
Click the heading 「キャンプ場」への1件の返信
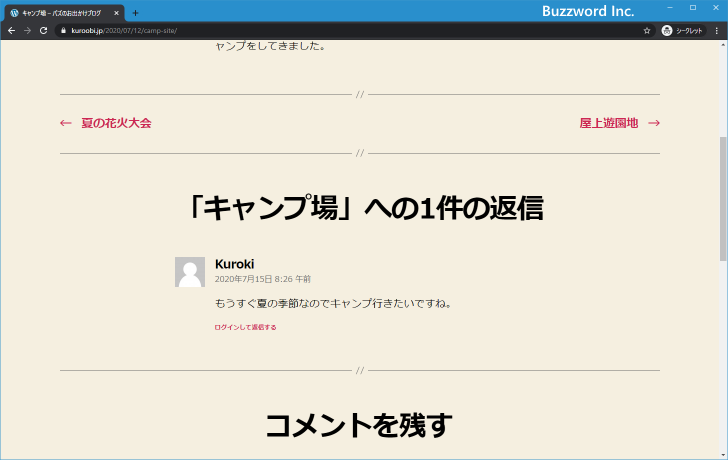[364, 208]
